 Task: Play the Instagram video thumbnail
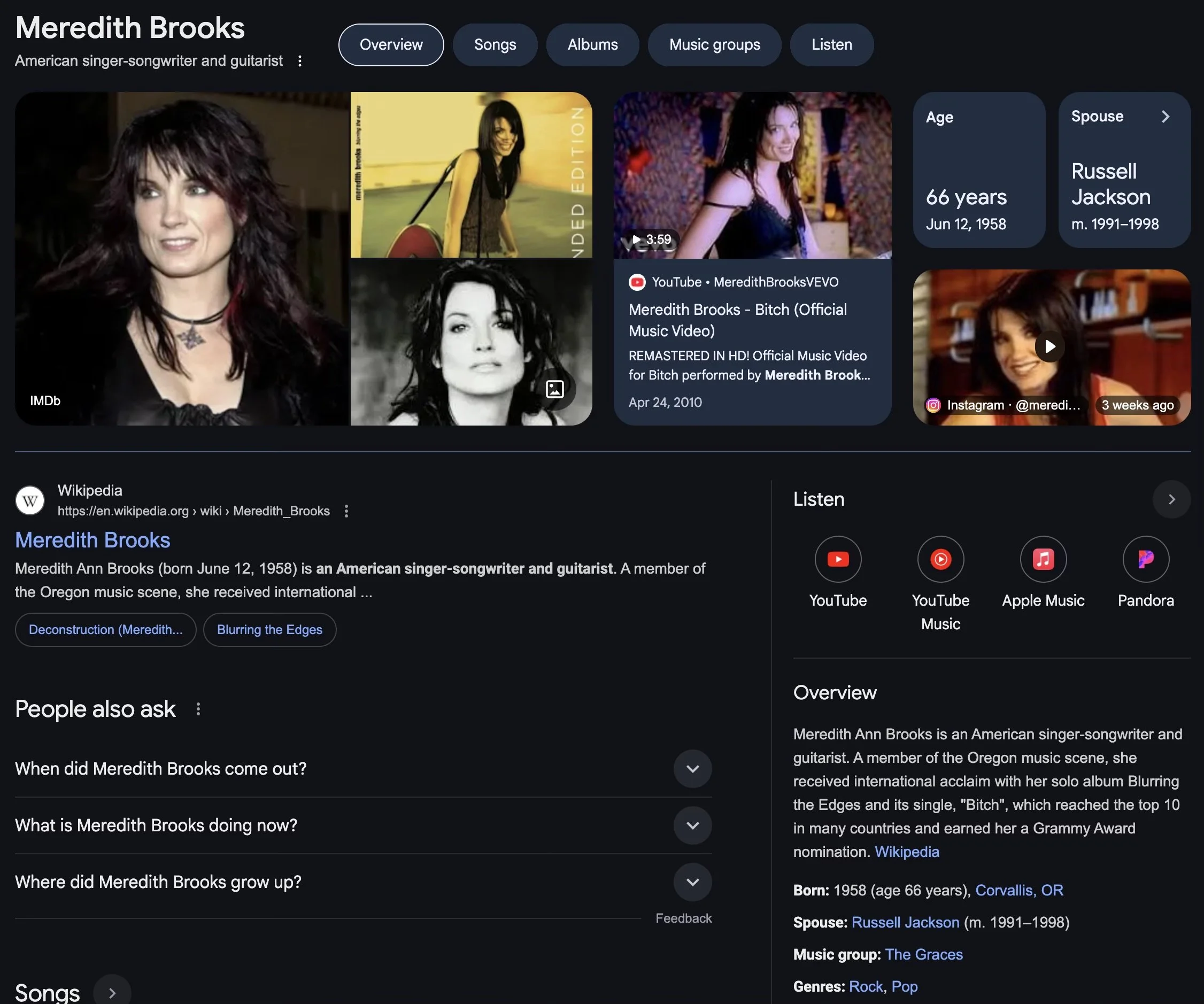pos(1049,346)
